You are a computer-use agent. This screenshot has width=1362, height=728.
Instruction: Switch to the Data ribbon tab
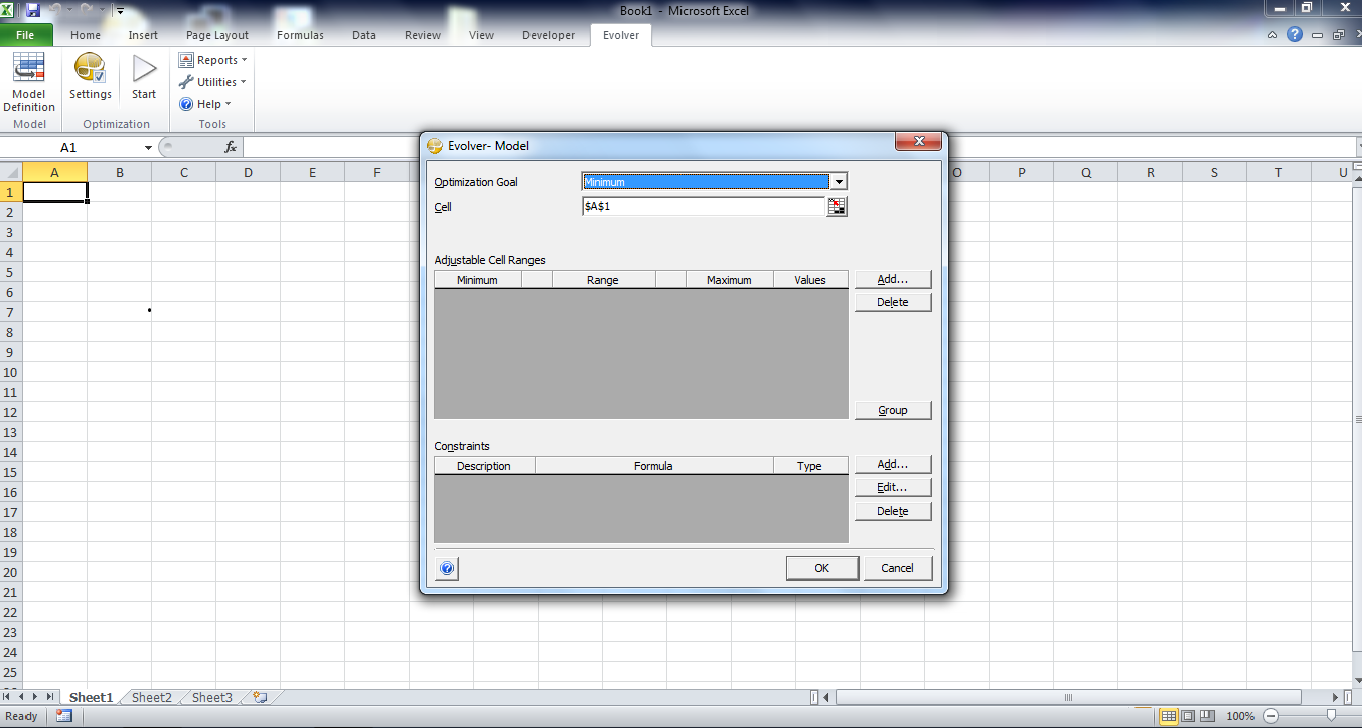pyautogui.click(x=364, y=35)
